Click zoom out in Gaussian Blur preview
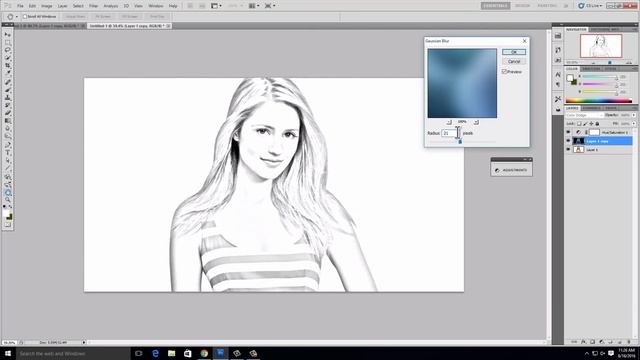Viewport: 640px width, 360px height. pyautogui.click(x=449, y=122)
